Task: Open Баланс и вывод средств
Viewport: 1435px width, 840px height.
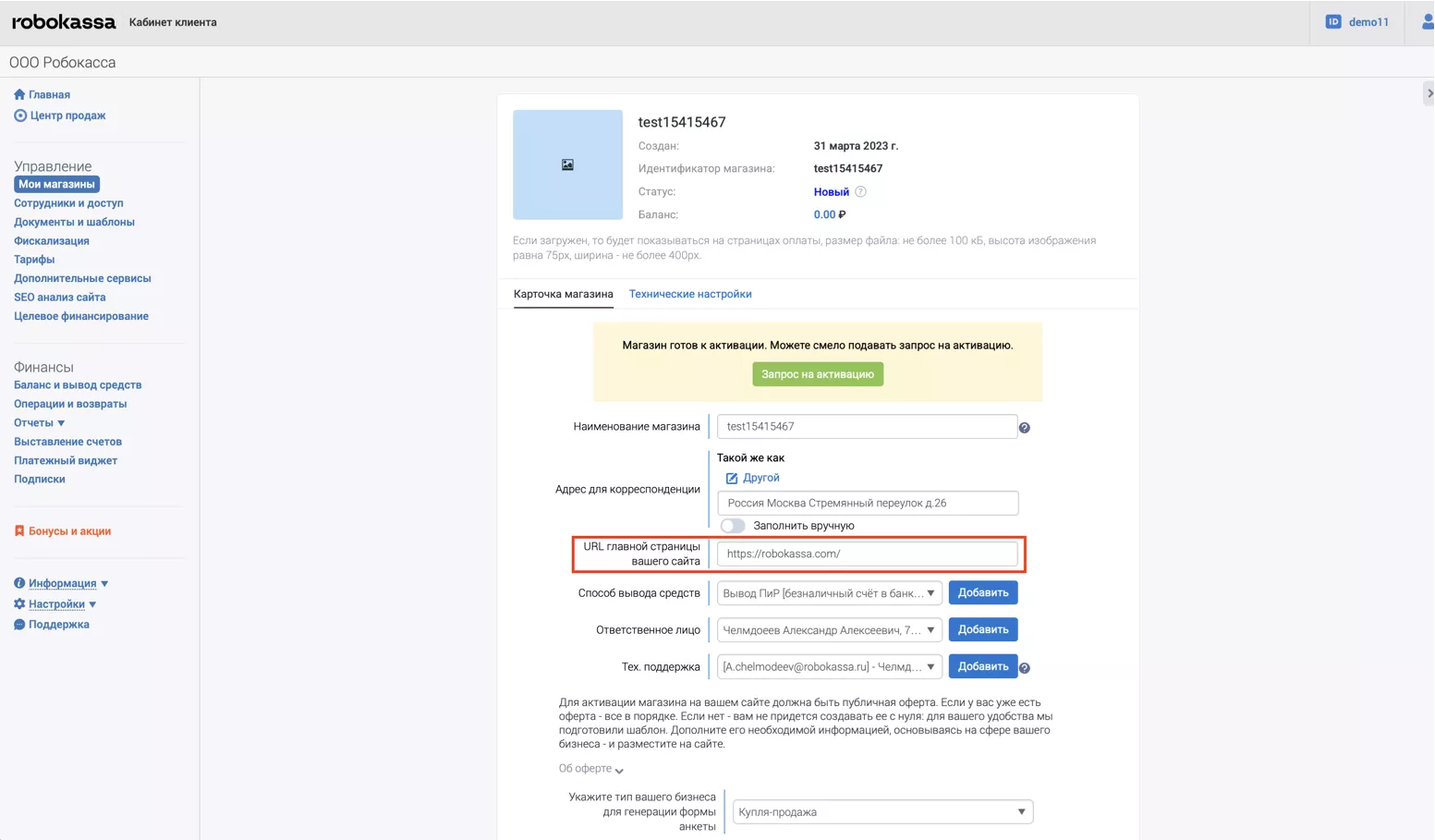Action: [x=78, y=385]
